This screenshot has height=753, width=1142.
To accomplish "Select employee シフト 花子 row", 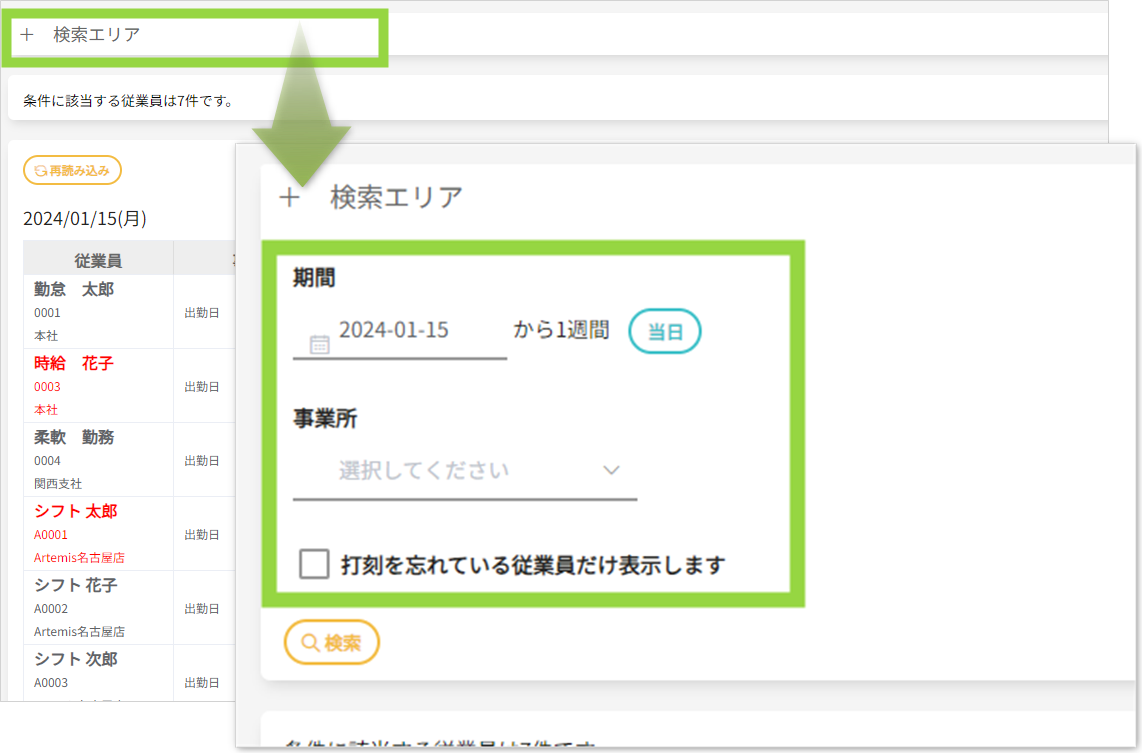I will (x=76, y=585).
